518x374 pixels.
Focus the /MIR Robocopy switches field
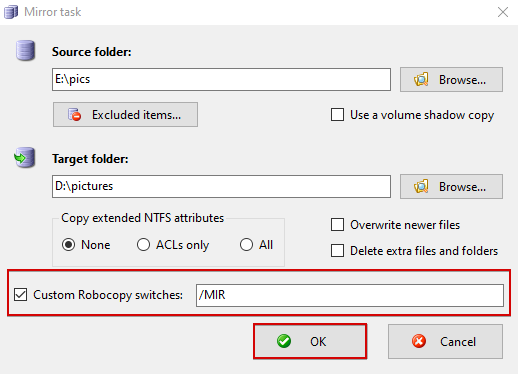click(350, 295)
